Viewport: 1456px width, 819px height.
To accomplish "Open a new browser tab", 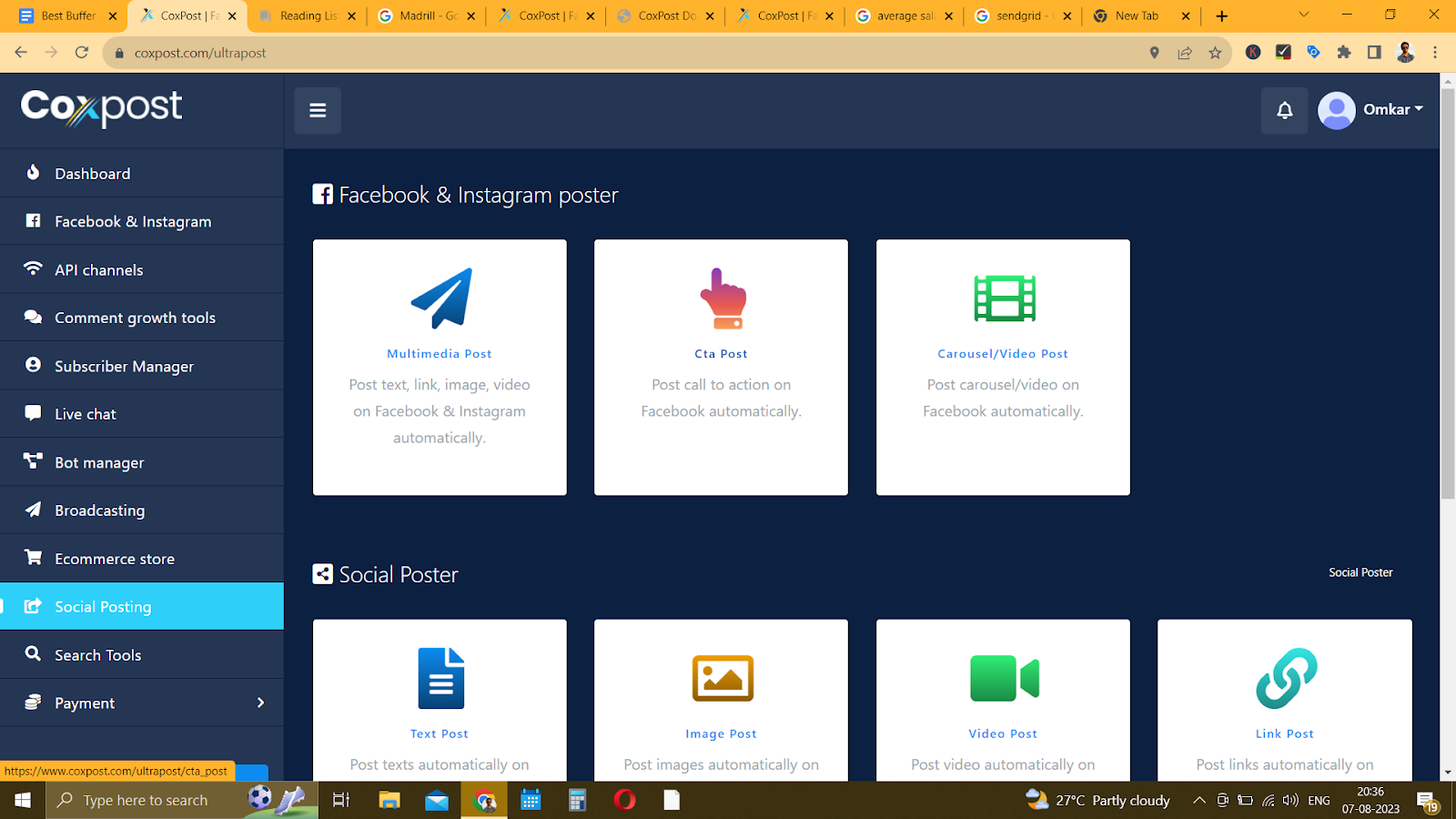I will [1221, 15].
